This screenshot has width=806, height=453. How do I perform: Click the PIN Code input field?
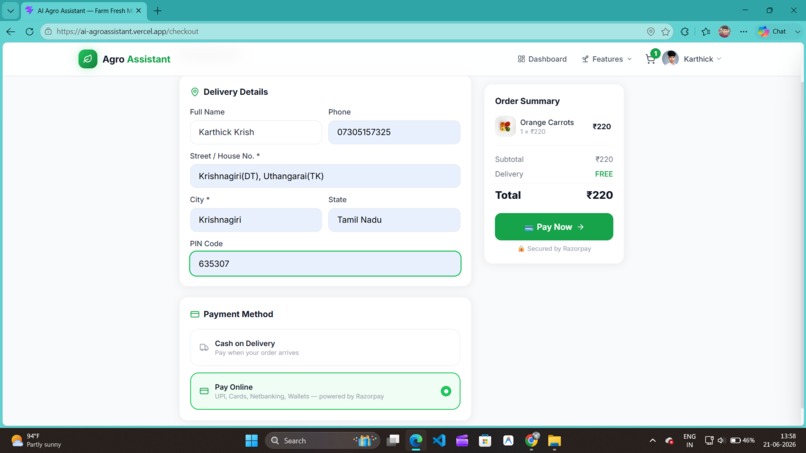click(325, 264)
